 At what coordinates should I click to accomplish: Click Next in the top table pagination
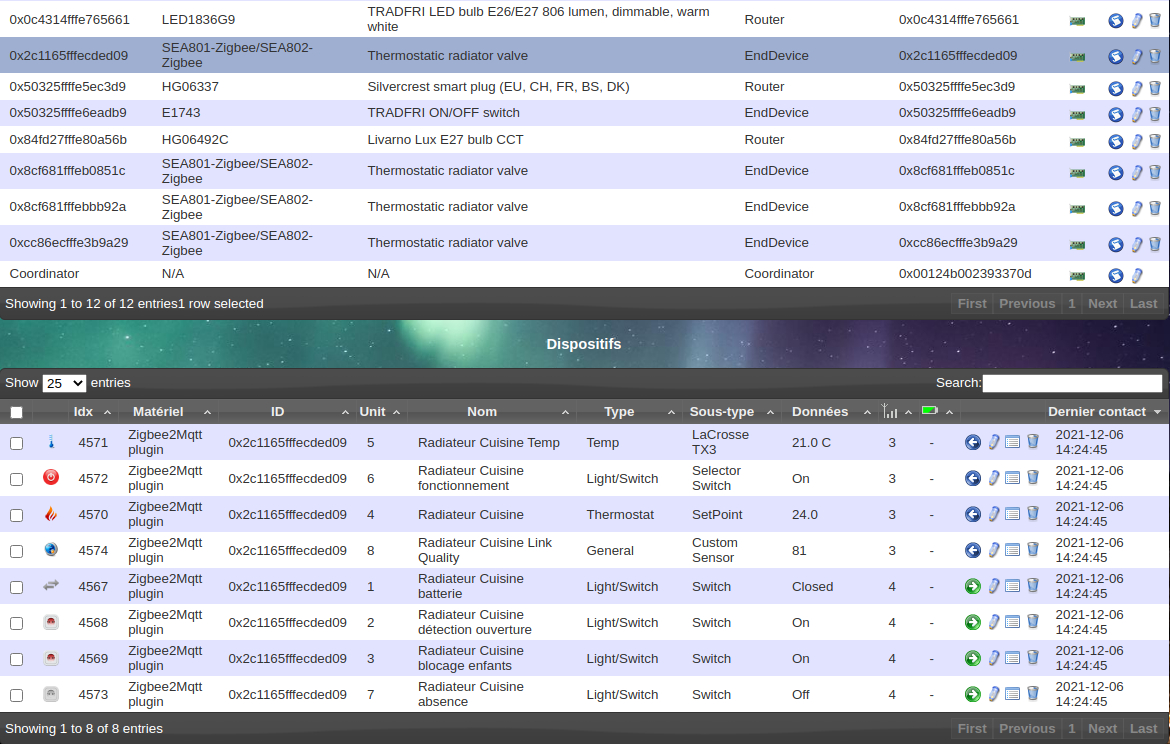pos(1102,304)
